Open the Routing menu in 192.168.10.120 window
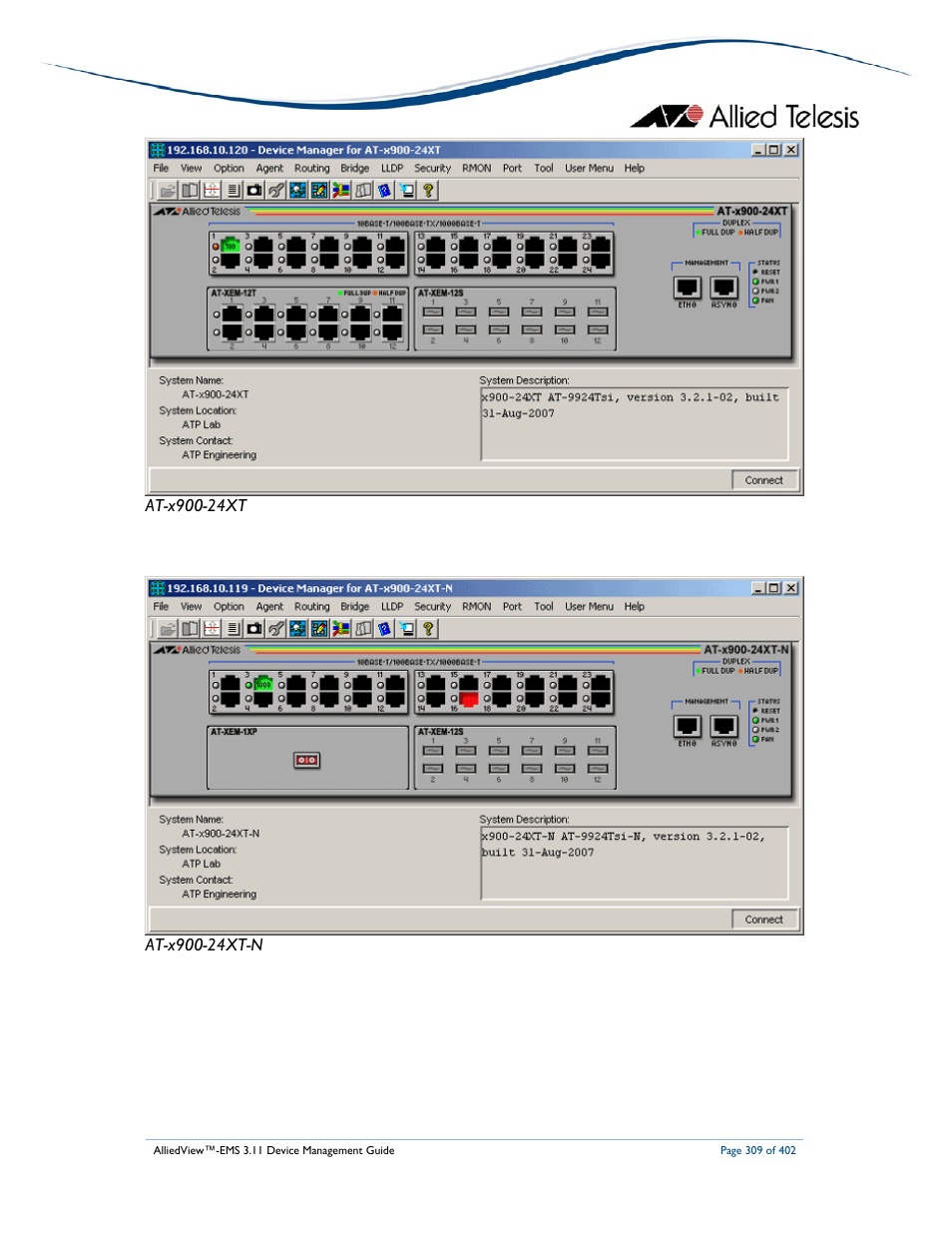Image resolution: width=952 pixels, height=1233 pixels. tap(311, 169)
